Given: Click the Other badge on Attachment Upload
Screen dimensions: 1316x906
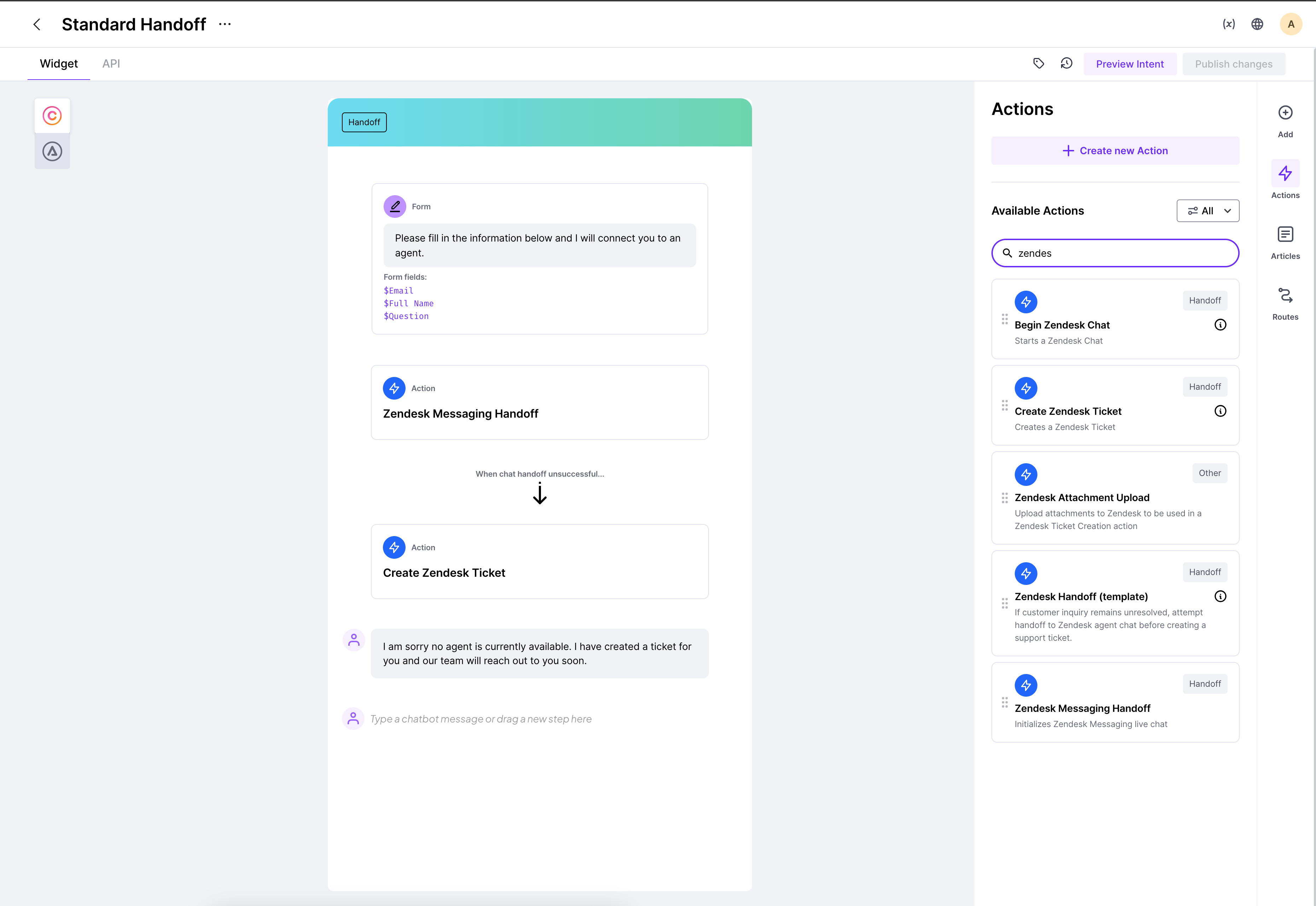Looking at the screenshot, I should pos(1209,473).
